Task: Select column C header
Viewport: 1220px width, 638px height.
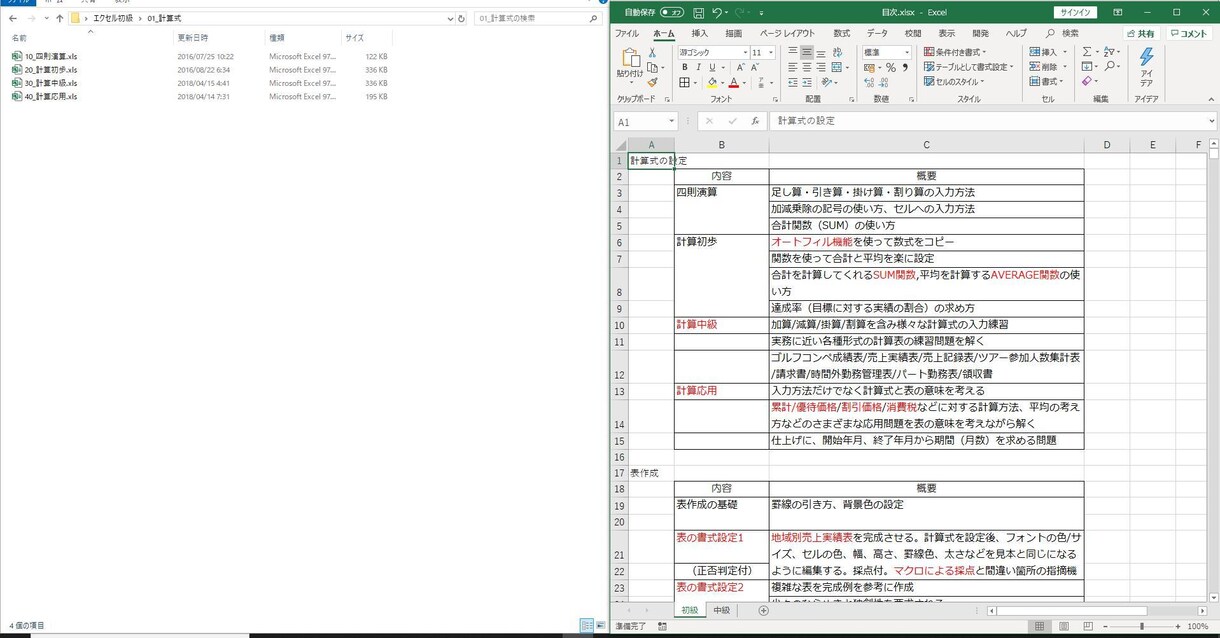Action: click(x=926, y=145)
